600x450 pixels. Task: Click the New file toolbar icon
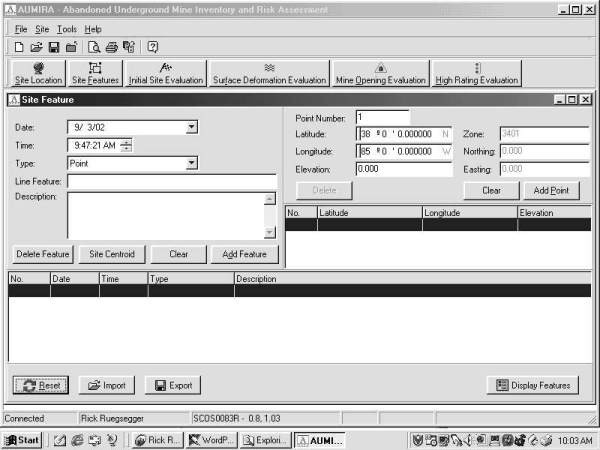pyautogui.click(x=19, y=47)
